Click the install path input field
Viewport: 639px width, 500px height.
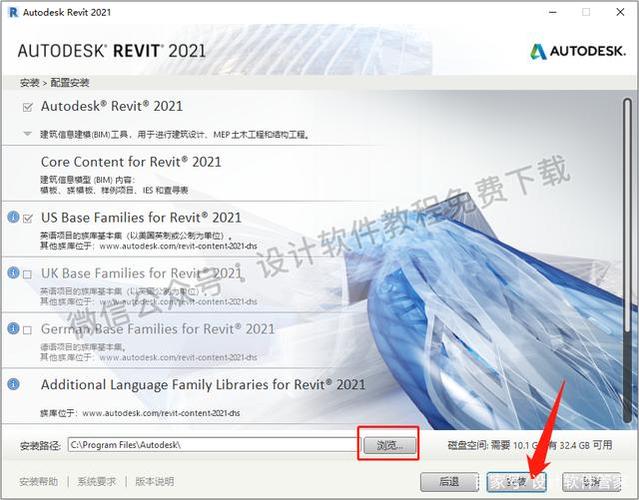tap(212, 445)
